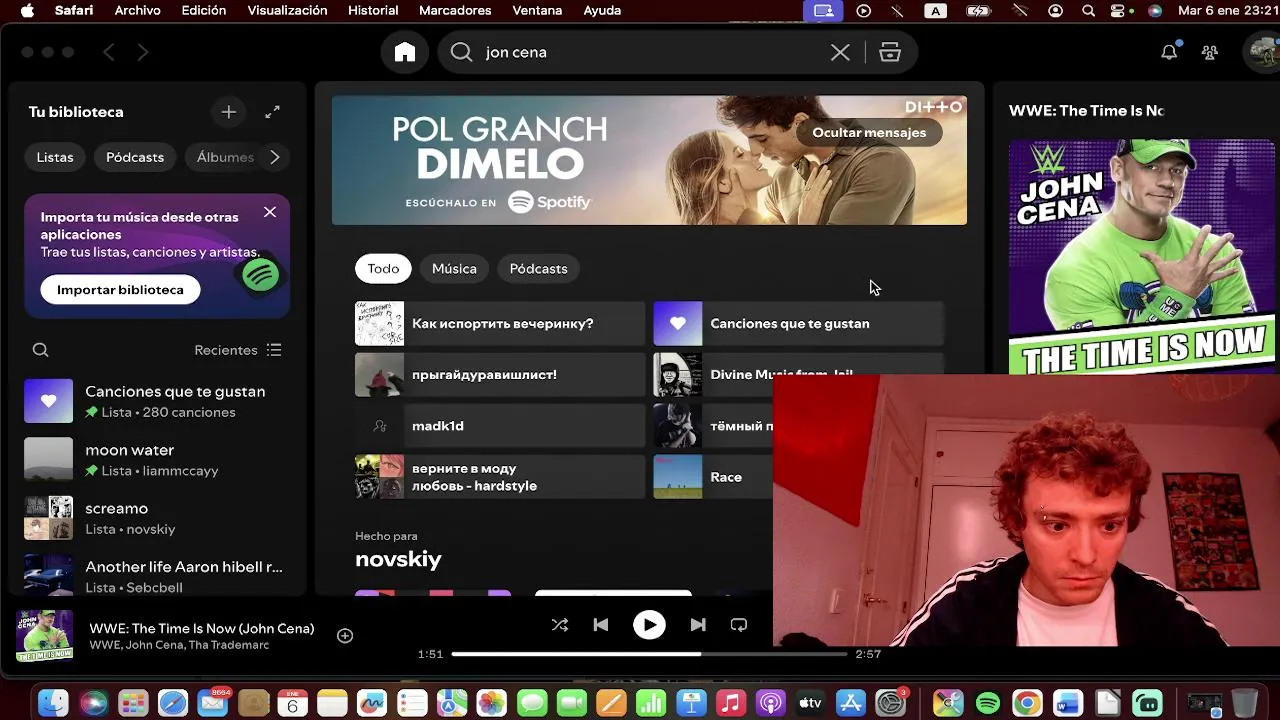Toggle shuffle playback
The width and height of the screenshot is (1280, 720).
pos(560,625)
